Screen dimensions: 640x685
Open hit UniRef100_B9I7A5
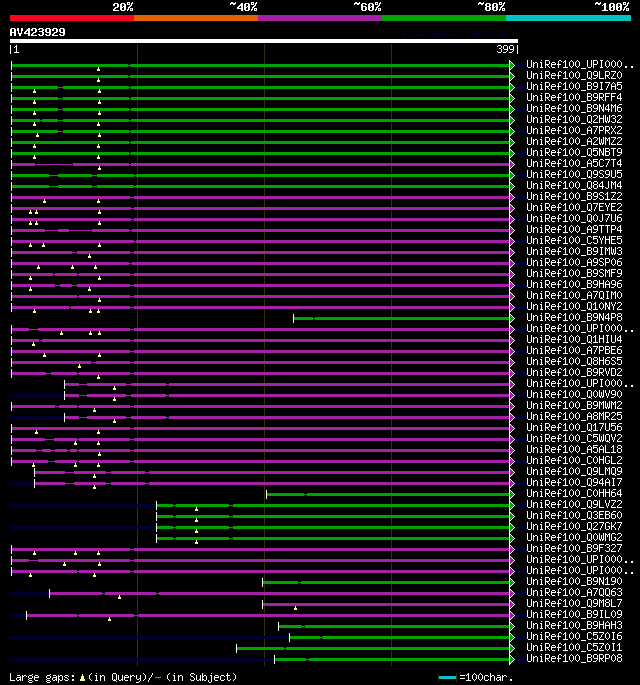[x=574, y=86]
